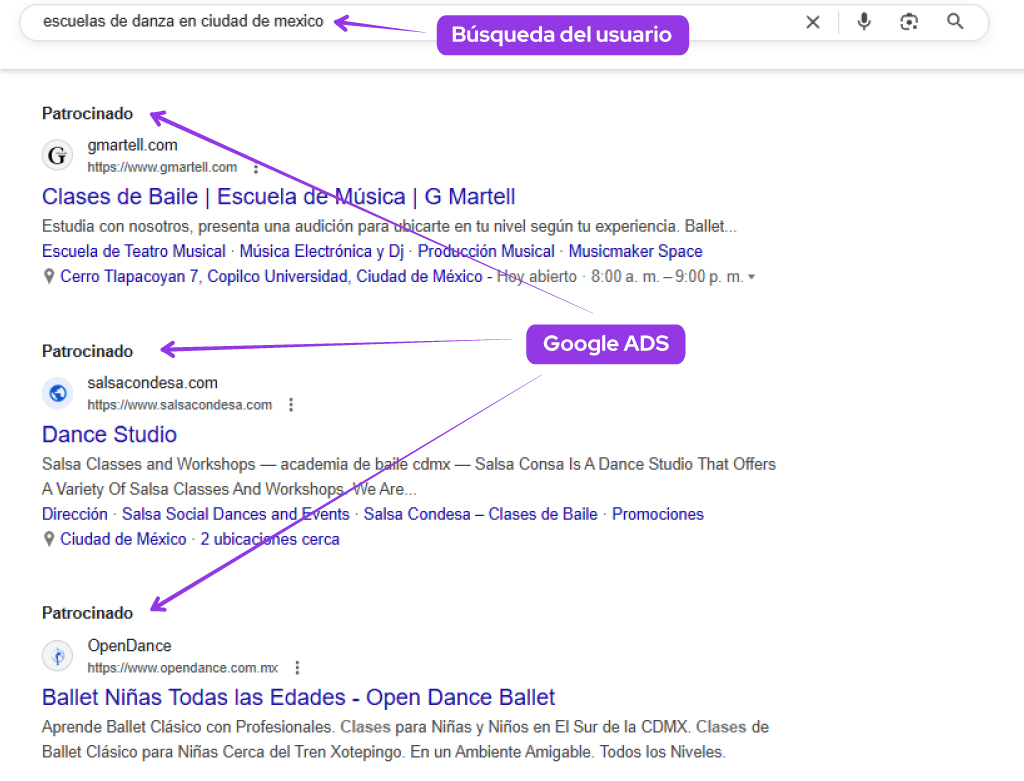Click the Dirección sitelink under Dance Studio

[74, 513]
